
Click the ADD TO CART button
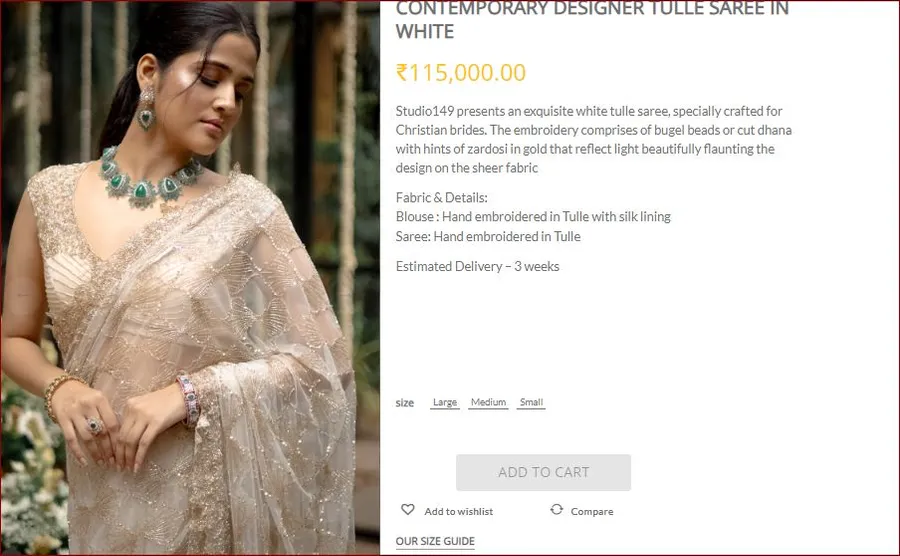coord(544,472)
